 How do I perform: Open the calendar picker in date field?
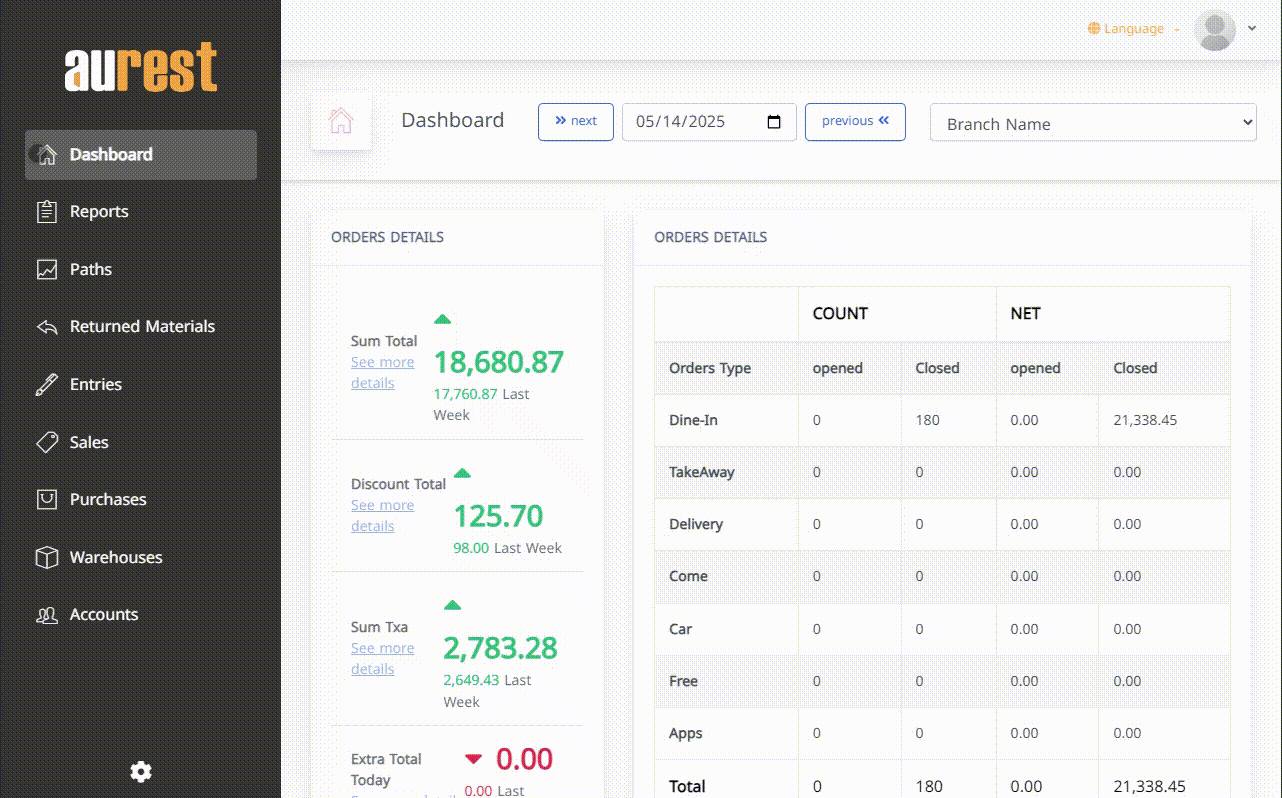tap(774, 122)
